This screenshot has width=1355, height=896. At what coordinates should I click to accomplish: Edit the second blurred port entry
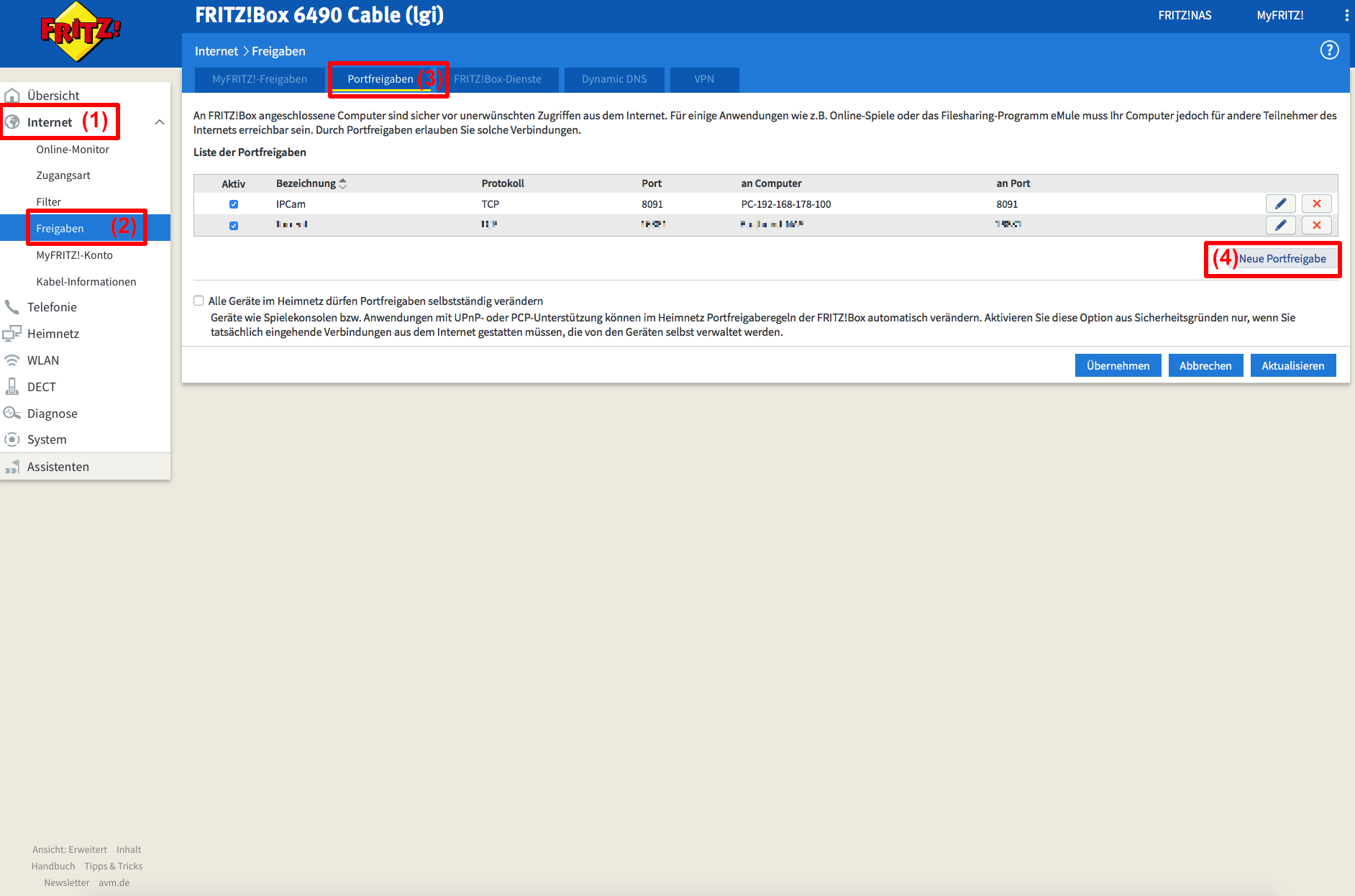[x=1280, y=225]
